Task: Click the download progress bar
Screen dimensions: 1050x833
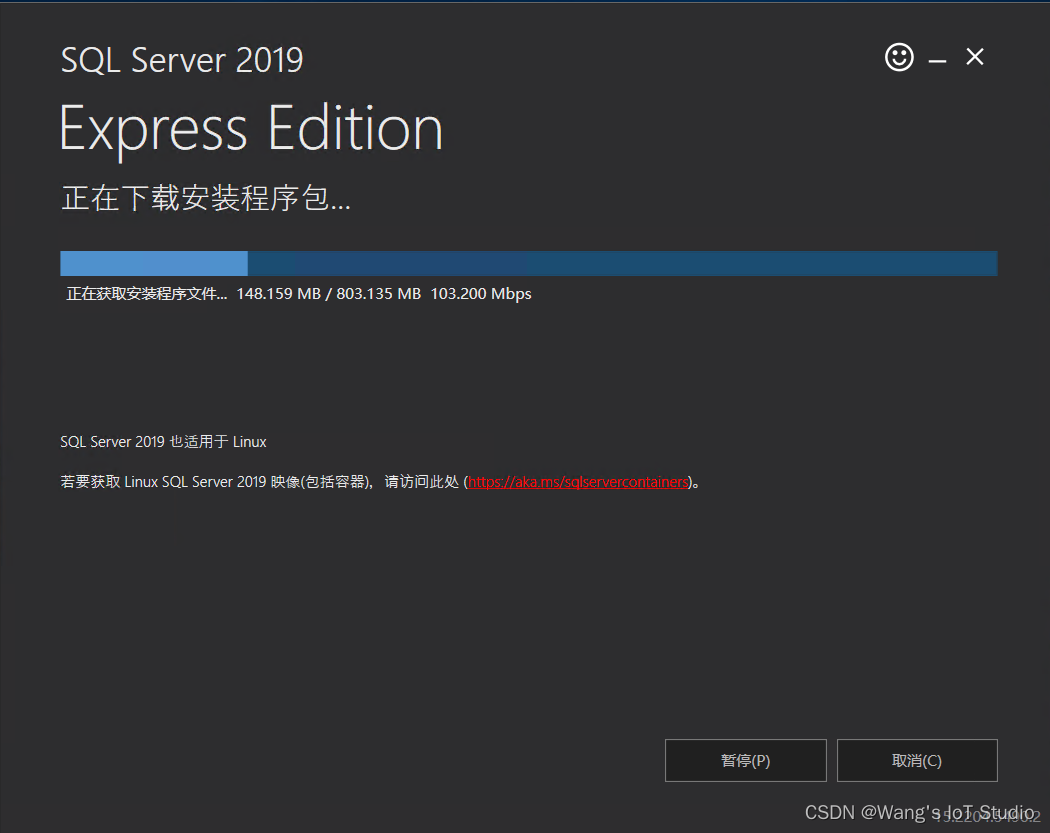Action: [528, 262]
